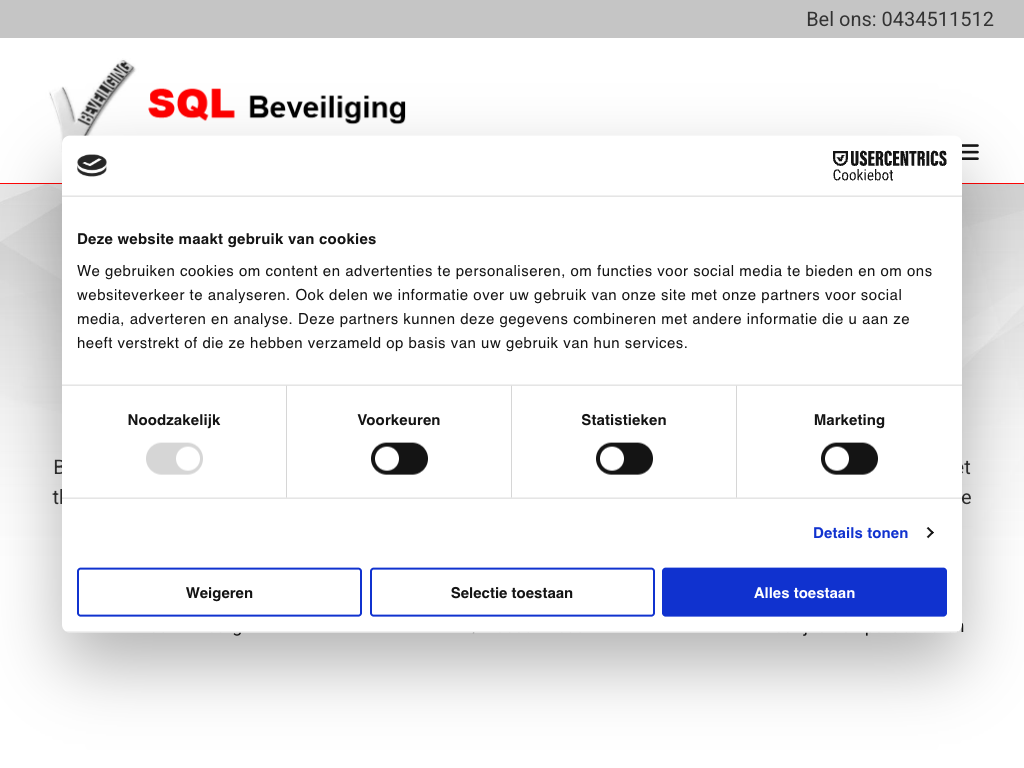The width and height of the screenshot is (1024, 768).
Task: Accept all with Alles toestaan button
Action: click(805, 592)
